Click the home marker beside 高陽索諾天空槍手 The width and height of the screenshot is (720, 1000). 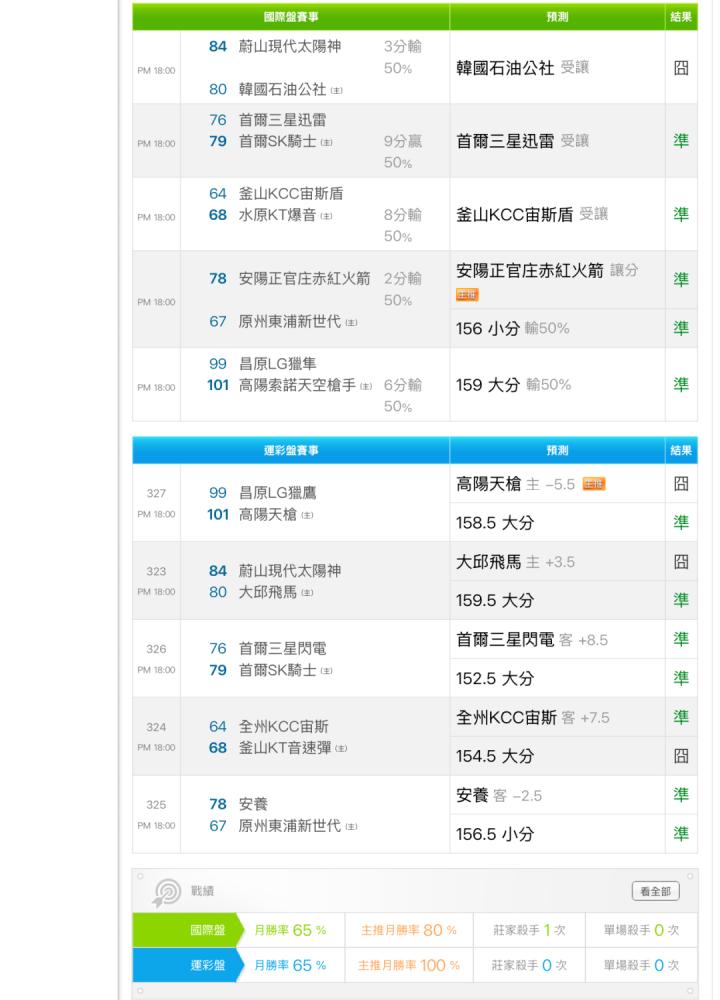[x=366, y=386]
